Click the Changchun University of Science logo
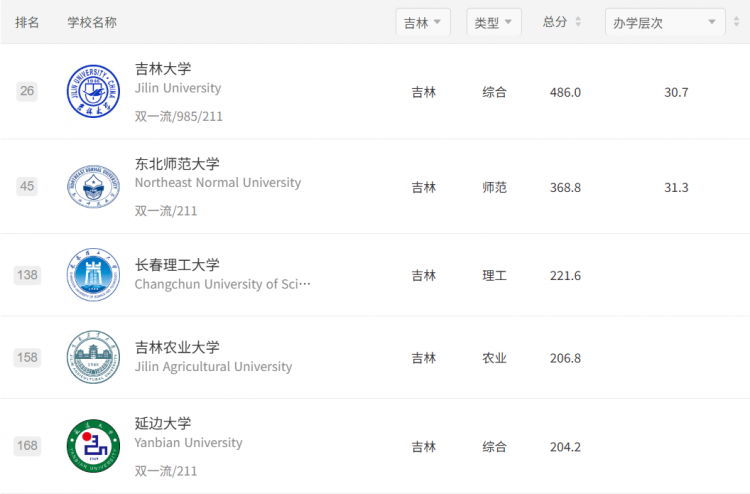Image resolution: width=750 pixels, height=494 pixels. coord(93,274)
